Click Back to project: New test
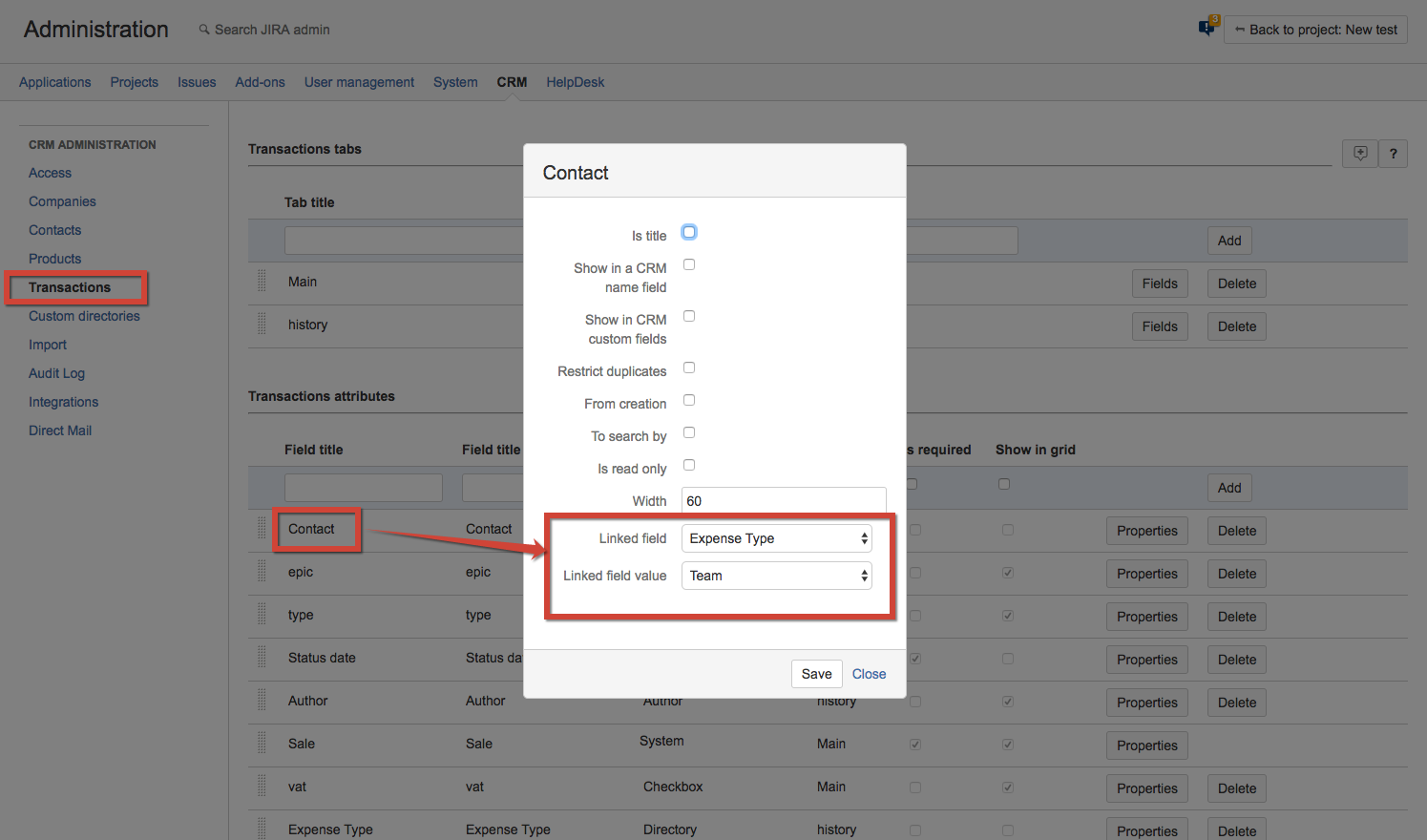The image size is (1427, 840). (1315, 30)
